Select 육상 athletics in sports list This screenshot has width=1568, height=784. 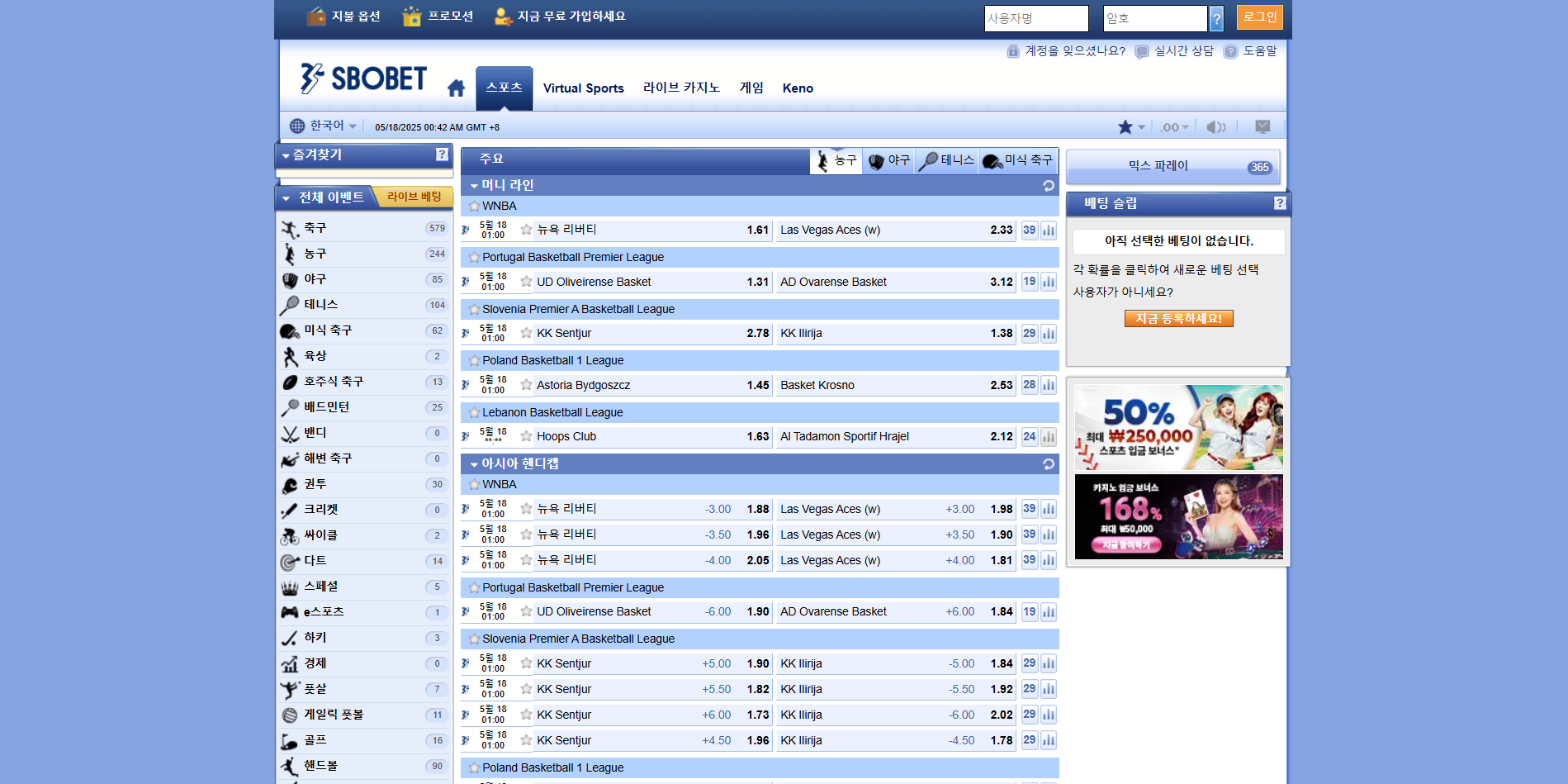point(364,356)
